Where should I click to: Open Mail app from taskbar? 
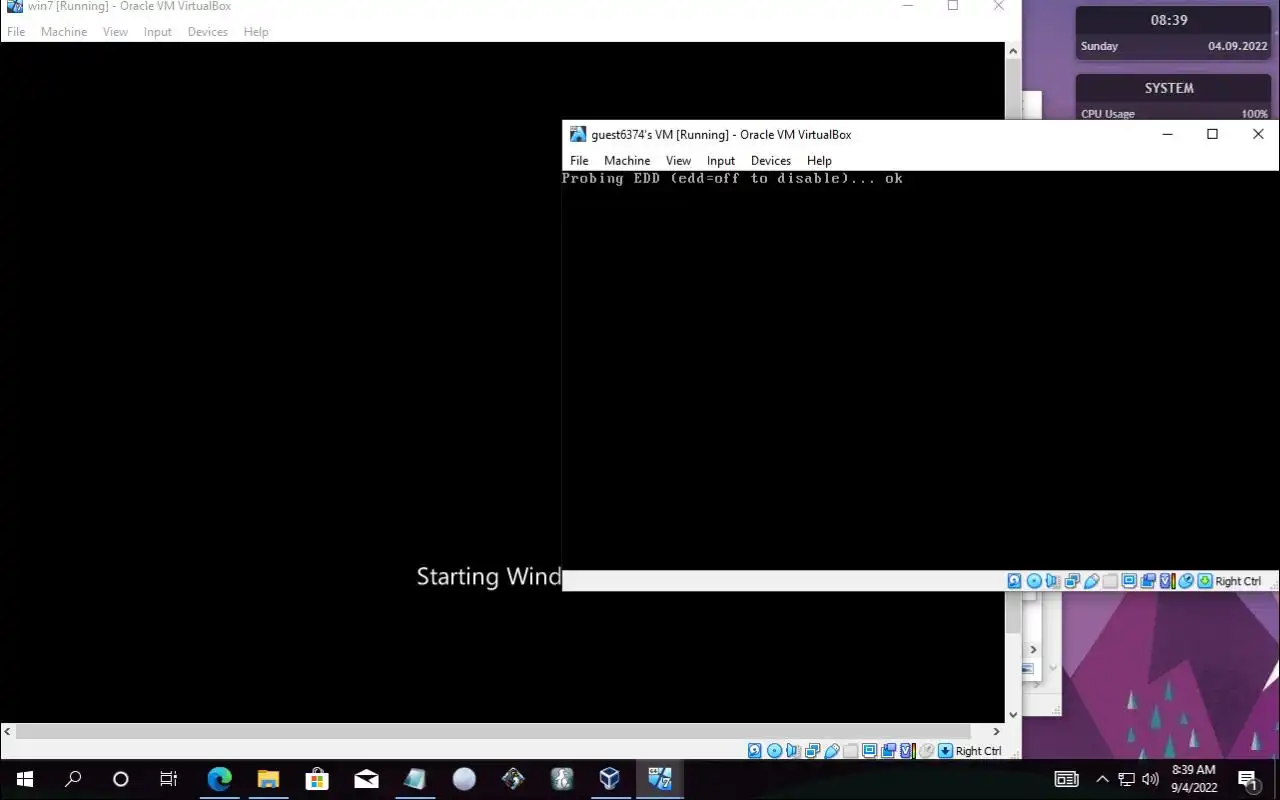tap(366, 779)
